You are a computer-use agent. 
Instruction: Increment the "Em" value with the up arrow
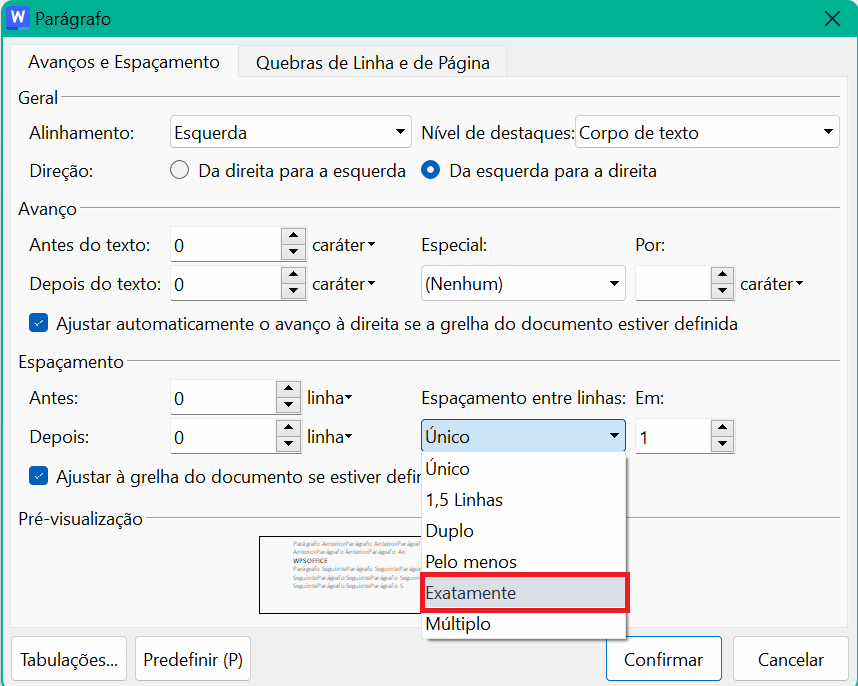pyautogui.click(x=721, y=429)
